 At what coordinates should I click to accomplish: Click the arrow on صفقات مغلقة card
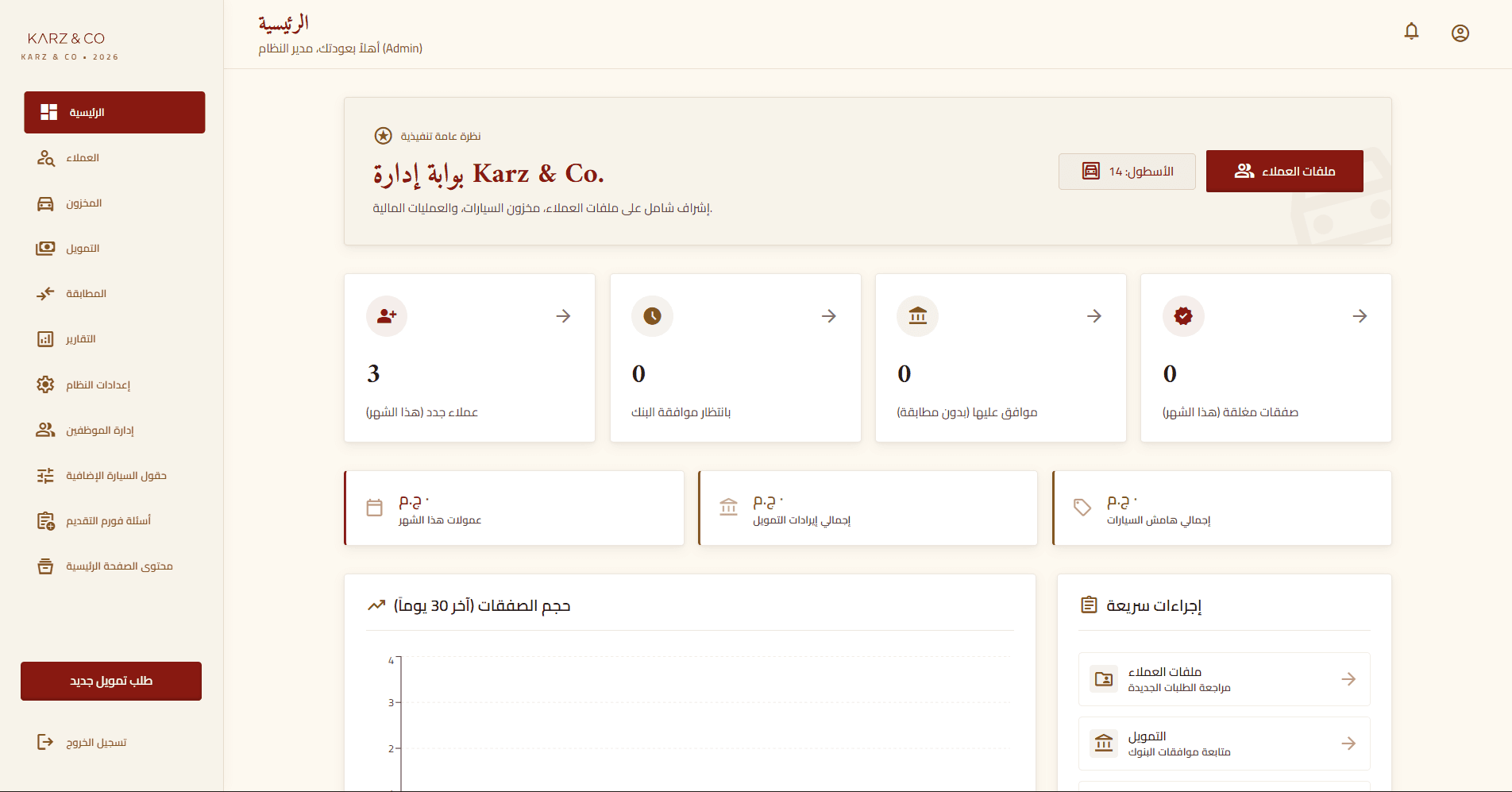tap(1360, 316)
